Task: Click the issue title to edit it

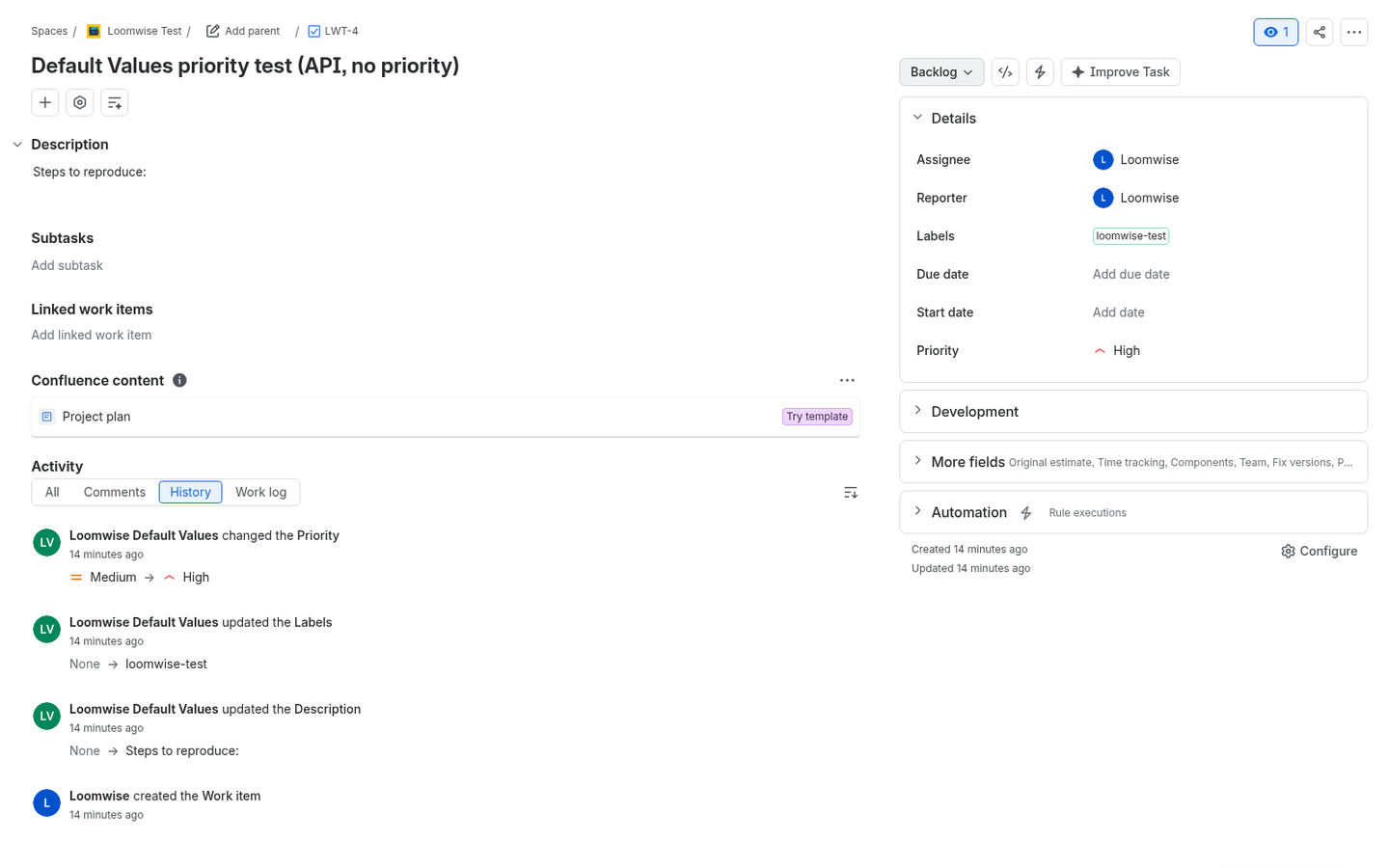Action: pyautogui.click(x=245, y=66)
